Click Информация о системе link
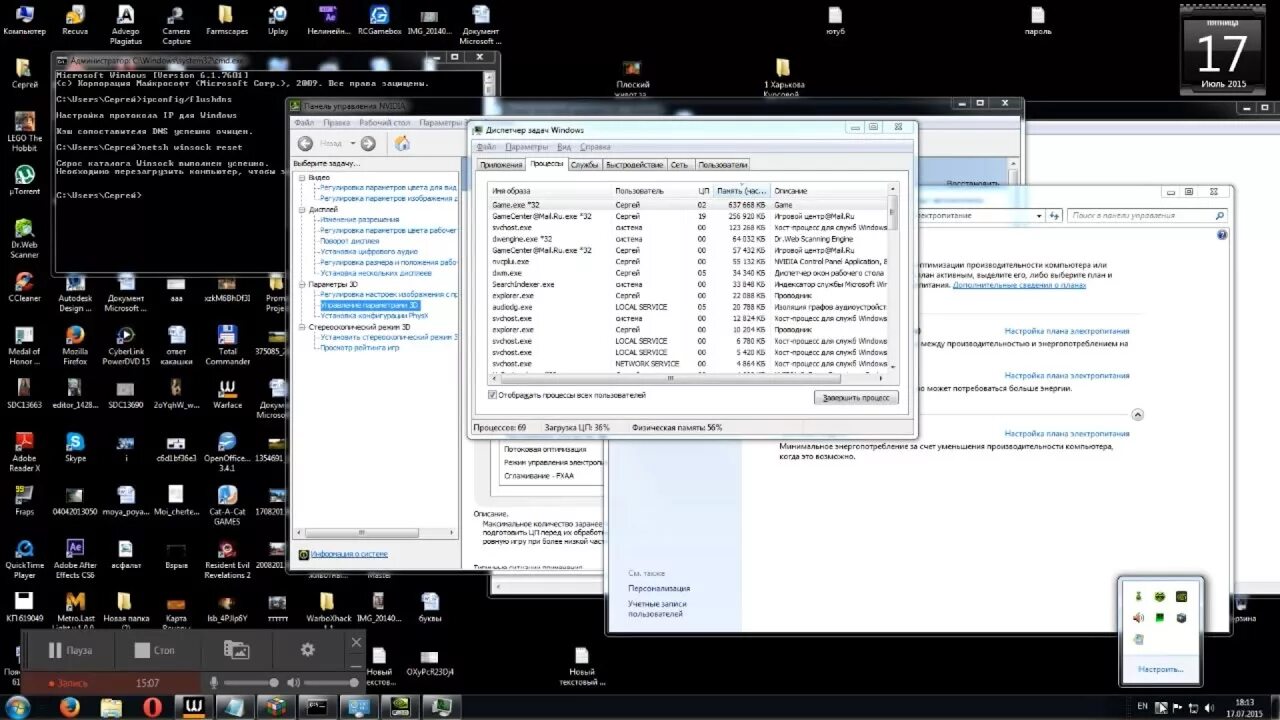 point(349,554)
